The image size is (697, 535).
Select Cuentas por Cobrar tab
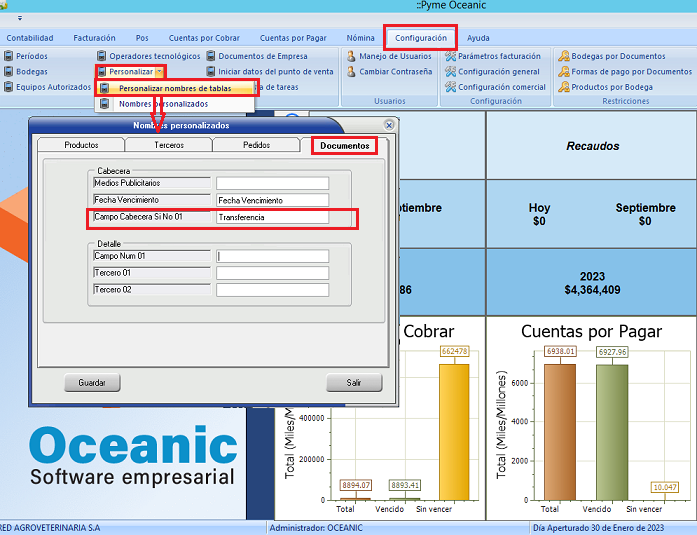click(204, 38)
